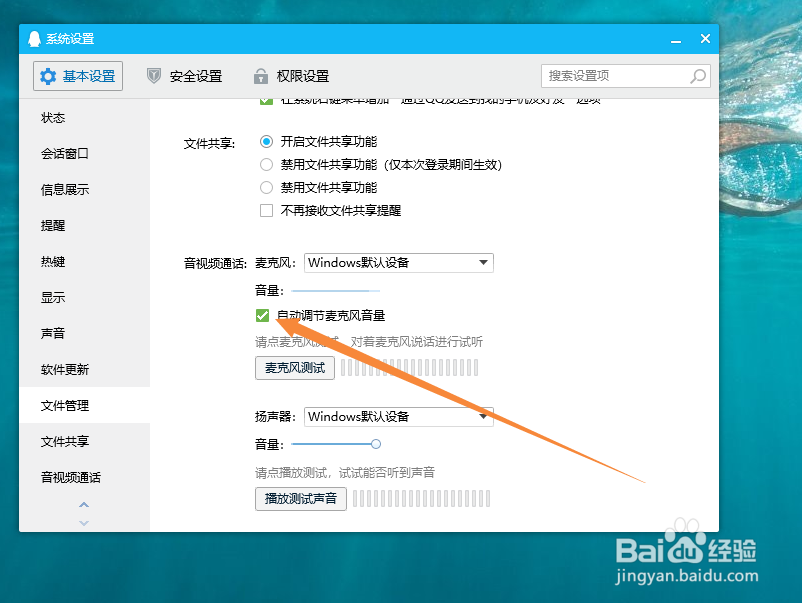
Task: Open the 声音 settings section
Action: (x=84, y=333)
